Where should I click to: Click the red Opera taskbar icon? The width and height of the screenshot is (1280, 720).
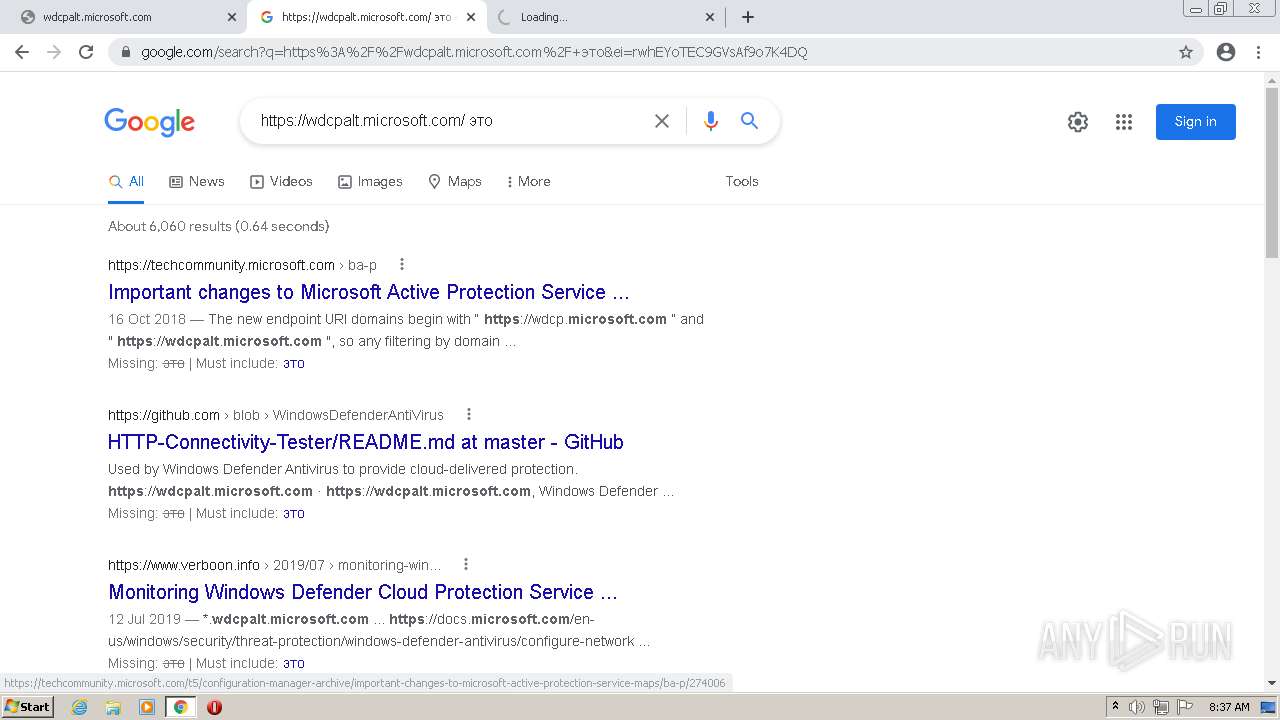click(x=214, y=707)
